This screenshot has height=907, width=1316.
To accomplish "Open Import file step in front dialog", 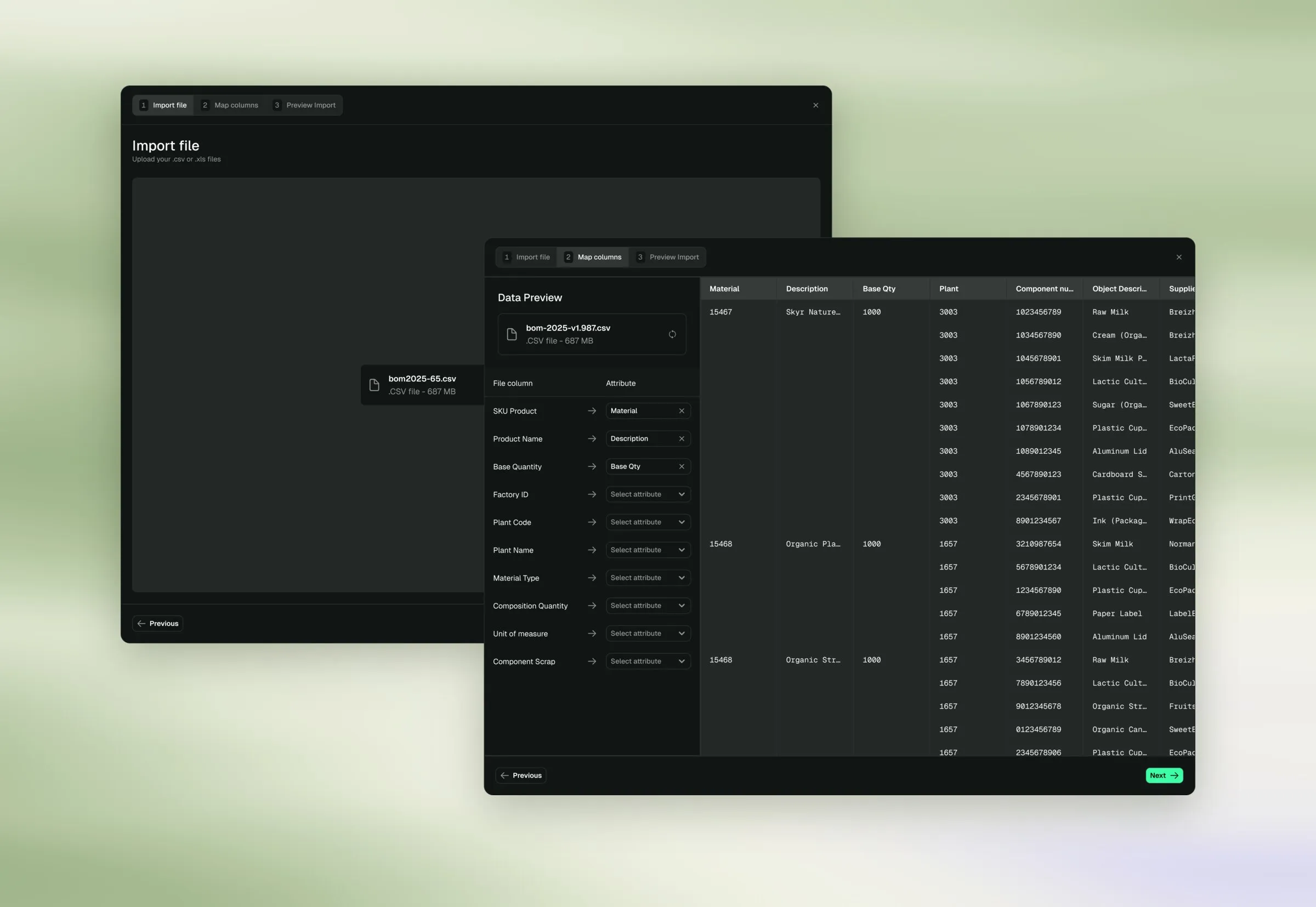I will [526, 257].
